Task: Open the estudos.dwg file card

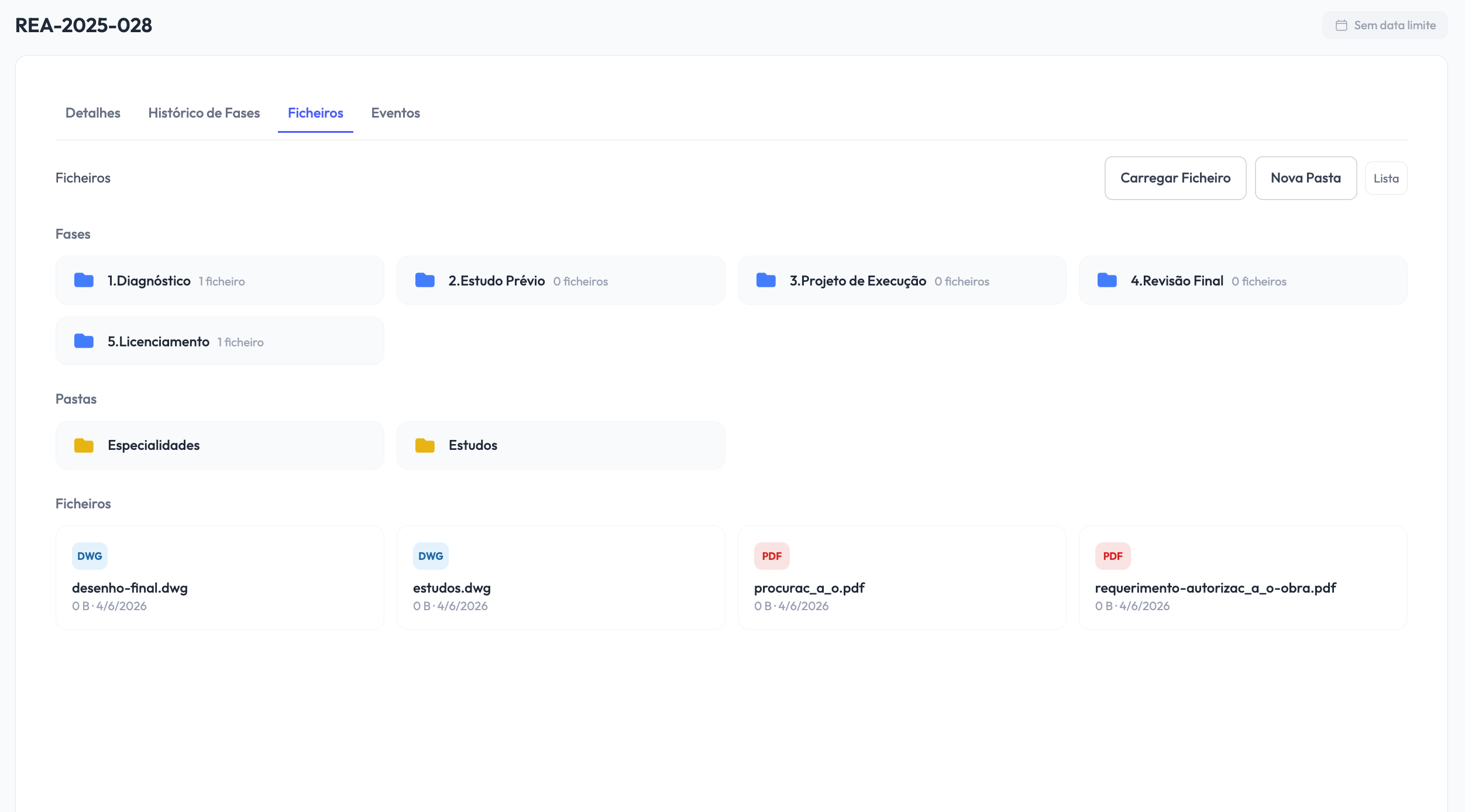Action: click(x=560, y=578)
